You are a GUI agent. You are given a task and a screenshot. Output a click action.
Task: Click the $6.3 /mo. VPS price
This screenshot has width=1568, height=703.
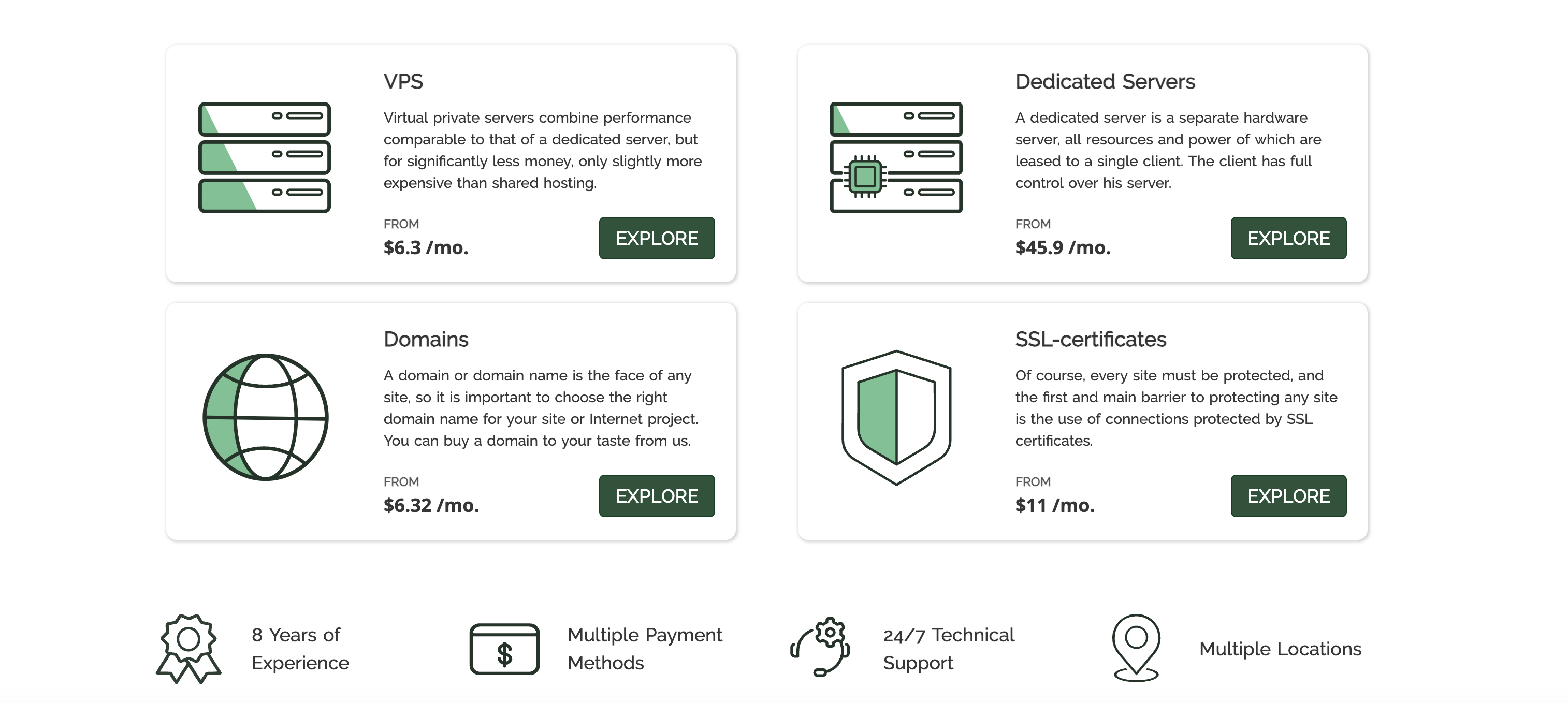(426, 248)
